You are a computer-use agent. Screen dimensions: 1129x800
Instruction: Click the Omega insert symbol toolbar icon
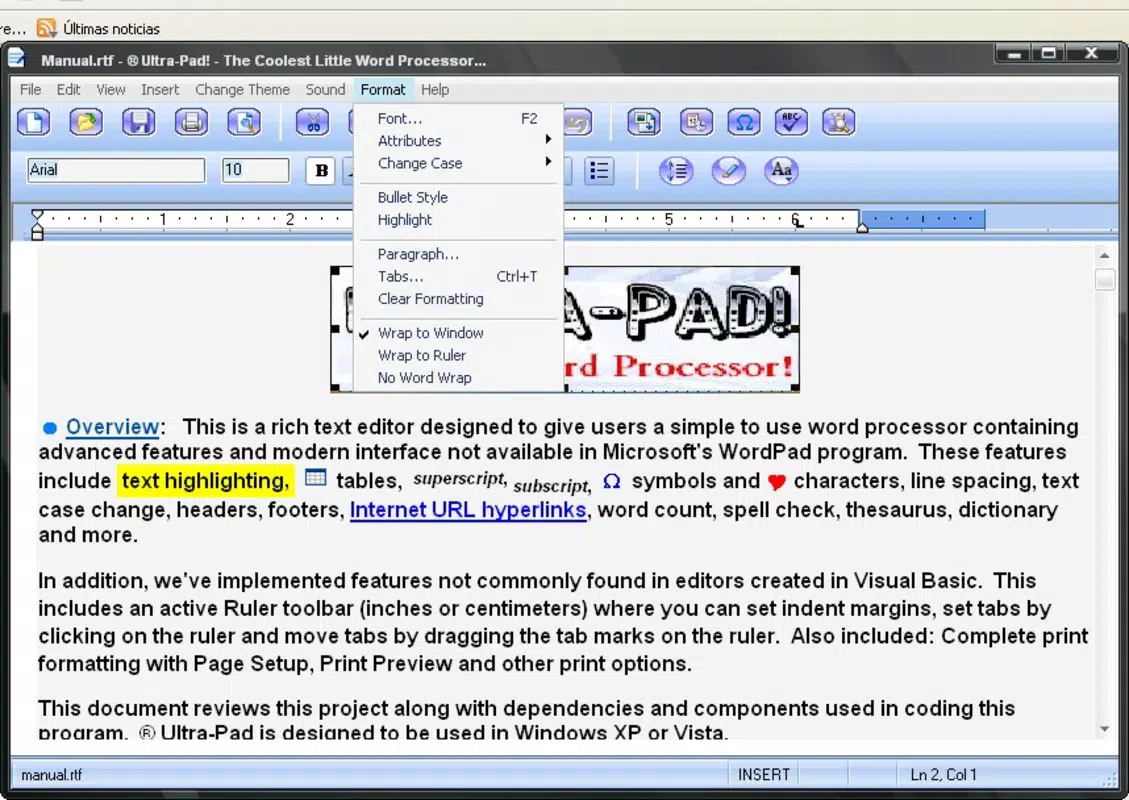745,122
